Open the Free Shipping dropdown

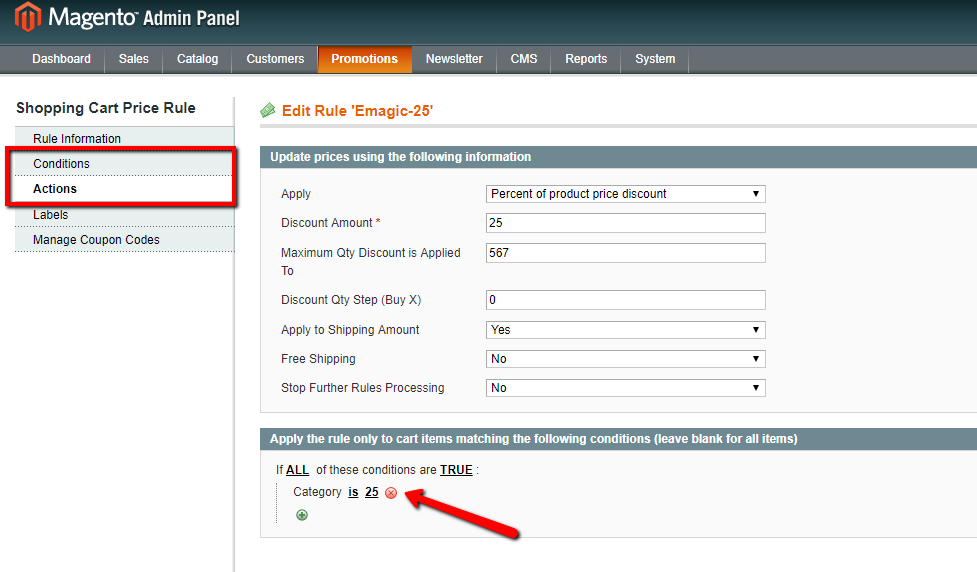point(626,359)
